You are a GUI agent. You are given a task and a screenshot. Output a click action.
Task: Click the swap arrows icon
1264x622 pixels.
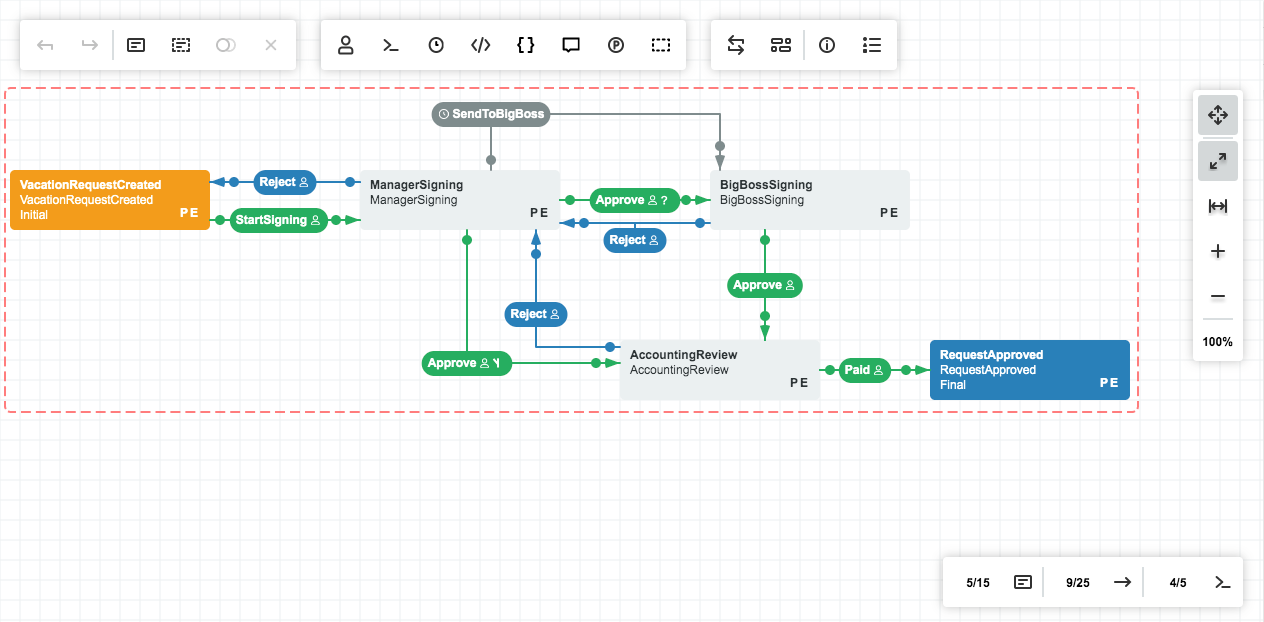[x=736, y=45]
